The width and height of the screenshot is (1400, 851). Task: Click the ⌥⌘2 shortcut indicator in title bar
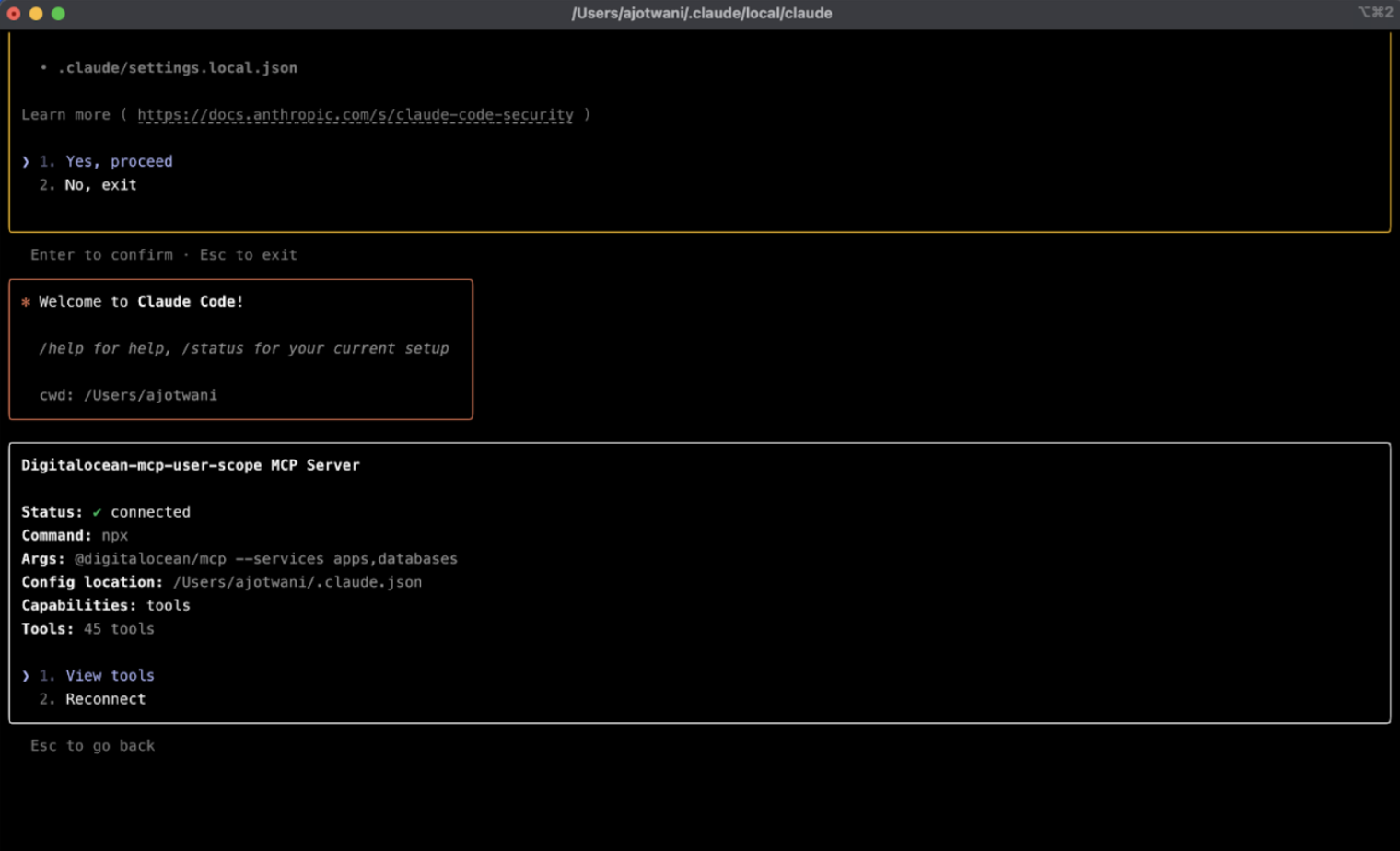pos(1374,13)
